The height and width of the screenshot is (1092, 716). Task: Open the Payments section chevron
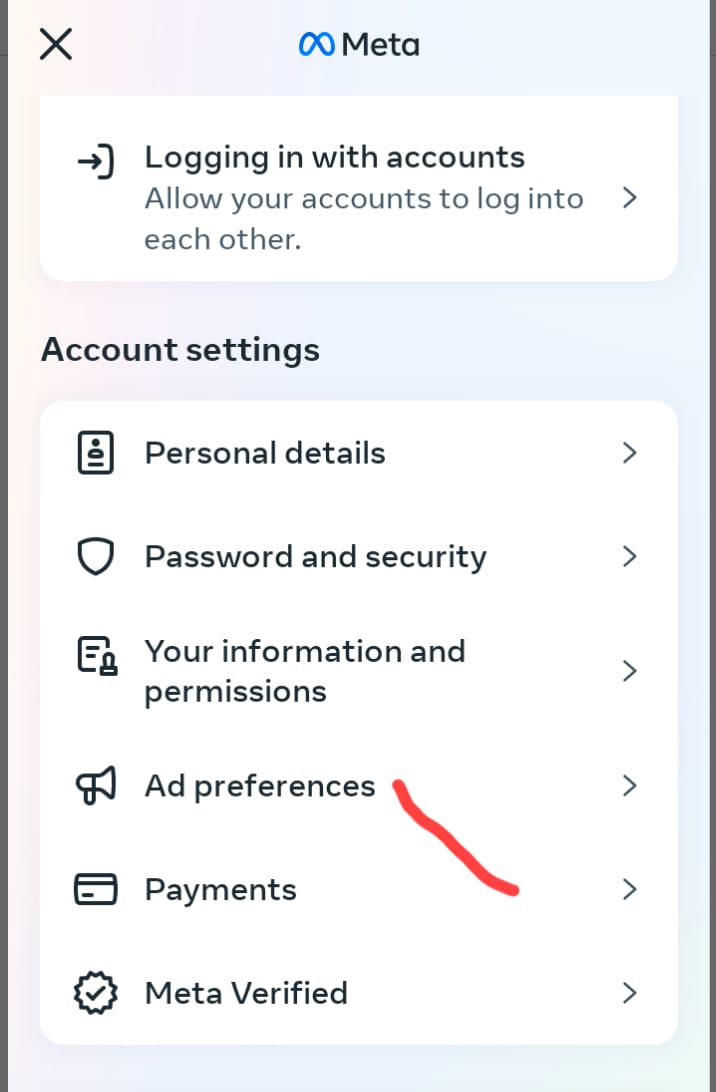[630, 889]
